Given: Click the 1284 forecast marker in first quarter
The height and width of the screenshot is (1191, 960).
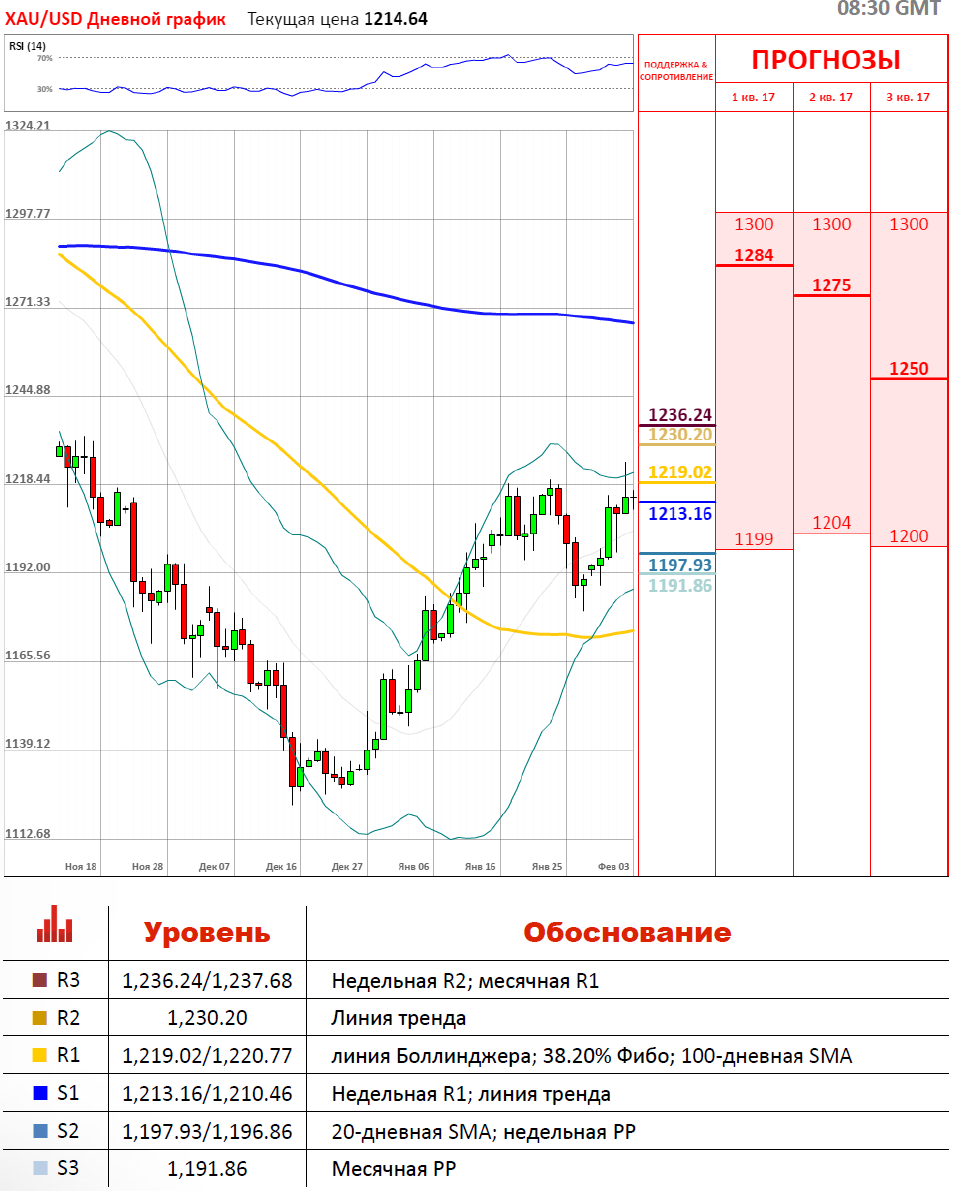Looking at the screenshot, I should point(754,255).
